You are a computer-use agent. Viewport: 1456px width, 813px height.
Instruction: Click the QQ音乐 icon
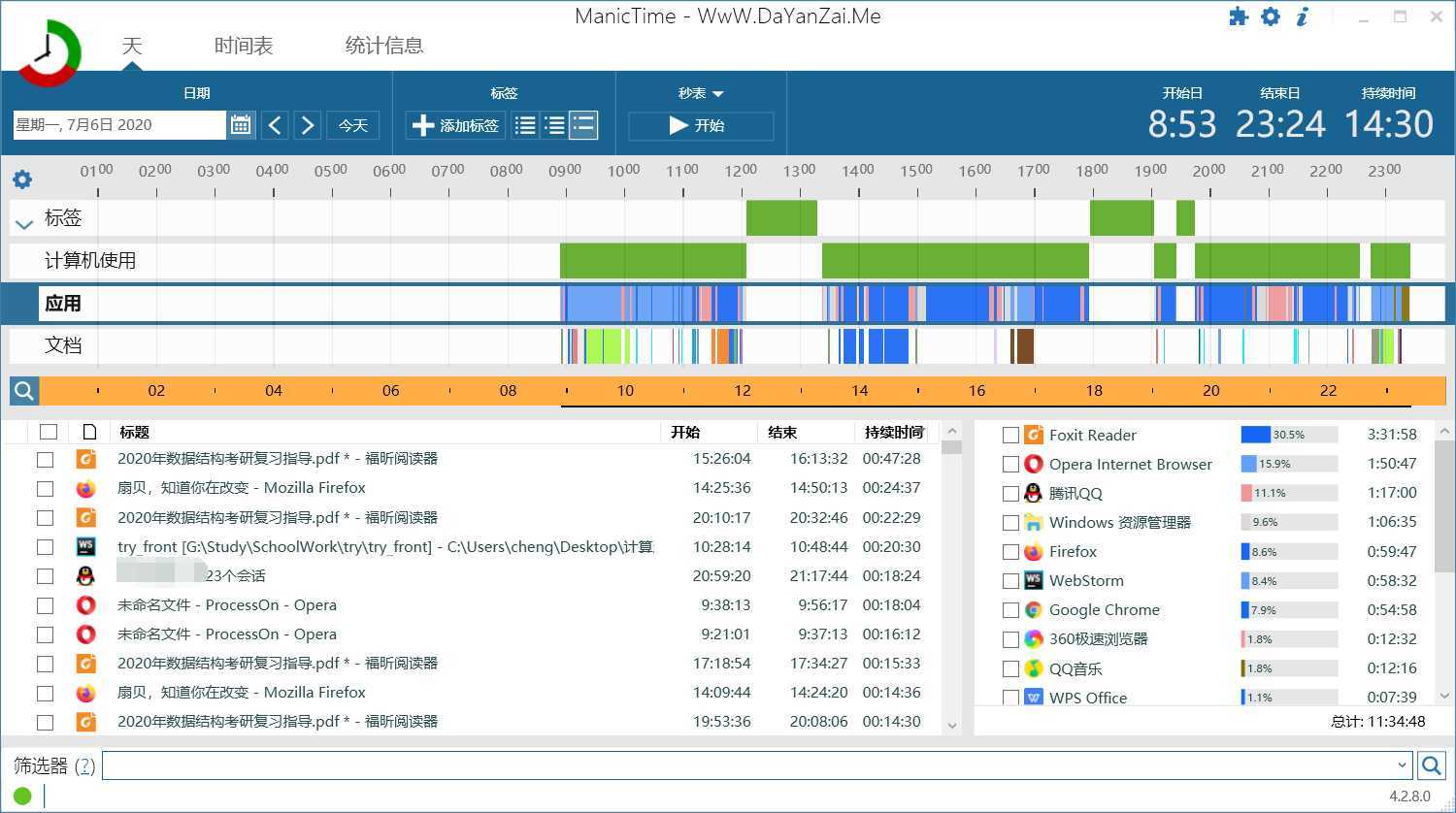1034,668
